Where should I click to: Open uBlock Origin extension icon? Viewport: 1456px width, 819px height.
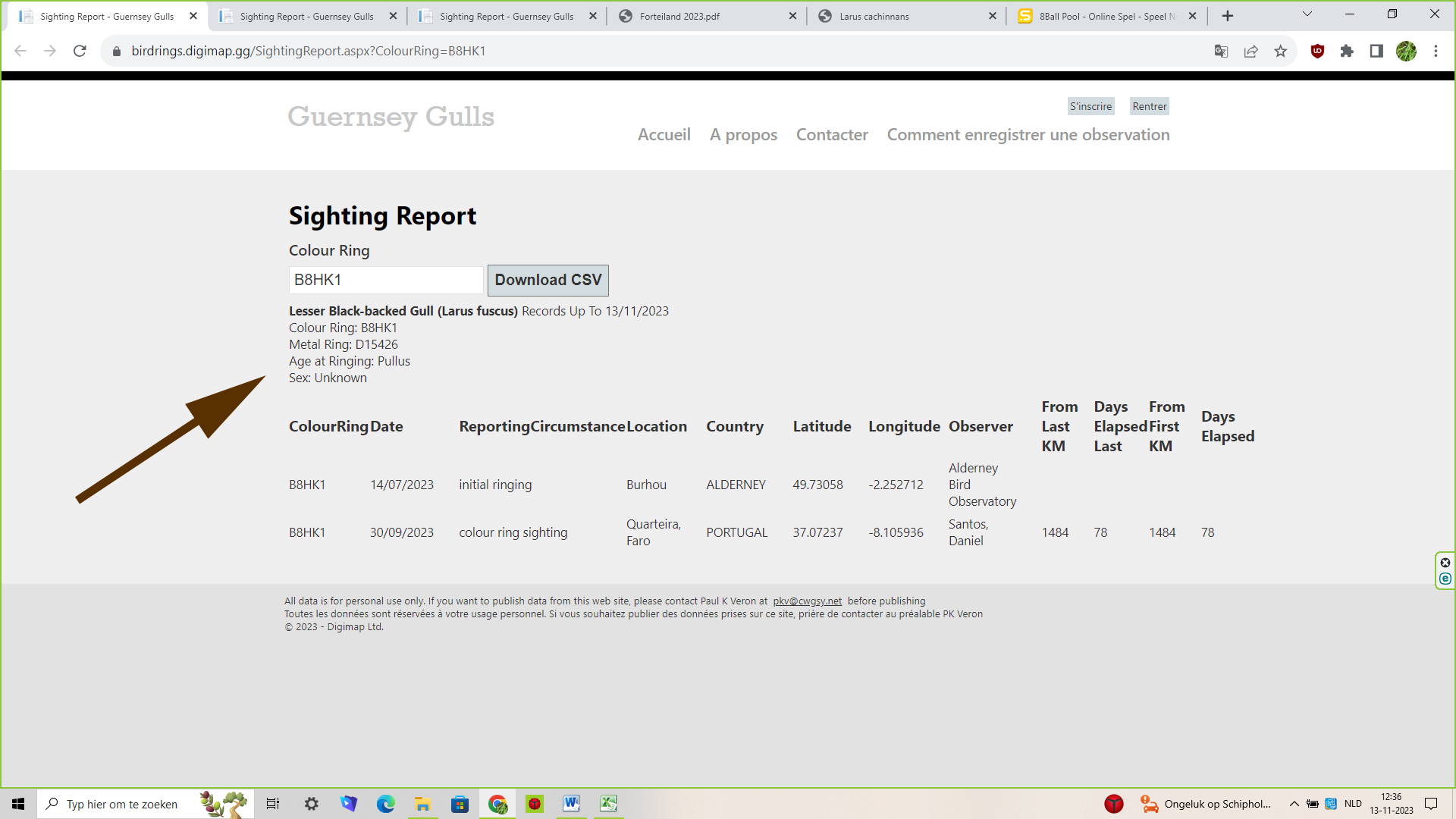(x=1317, y=51)
